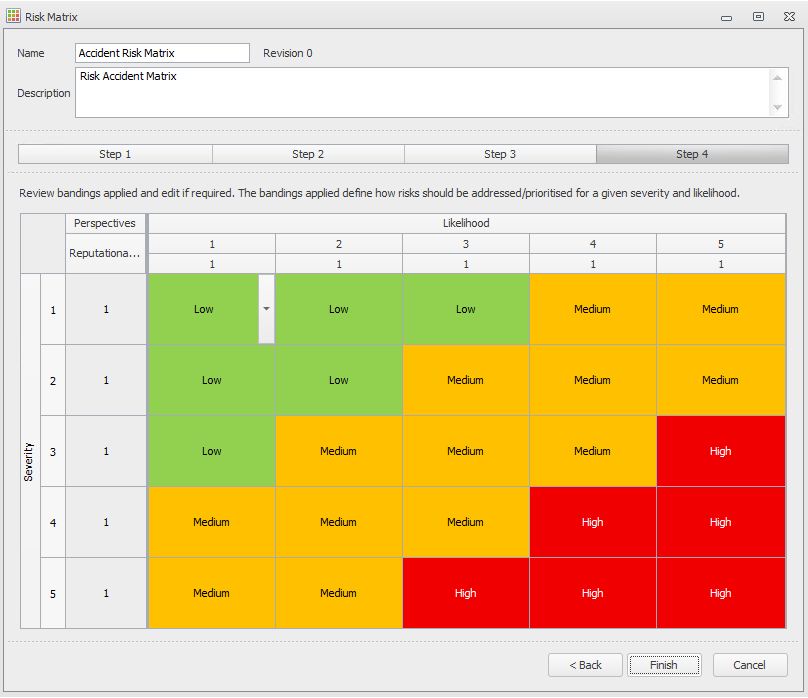Select the High cell at severity 5 likelihood 5

720,593
